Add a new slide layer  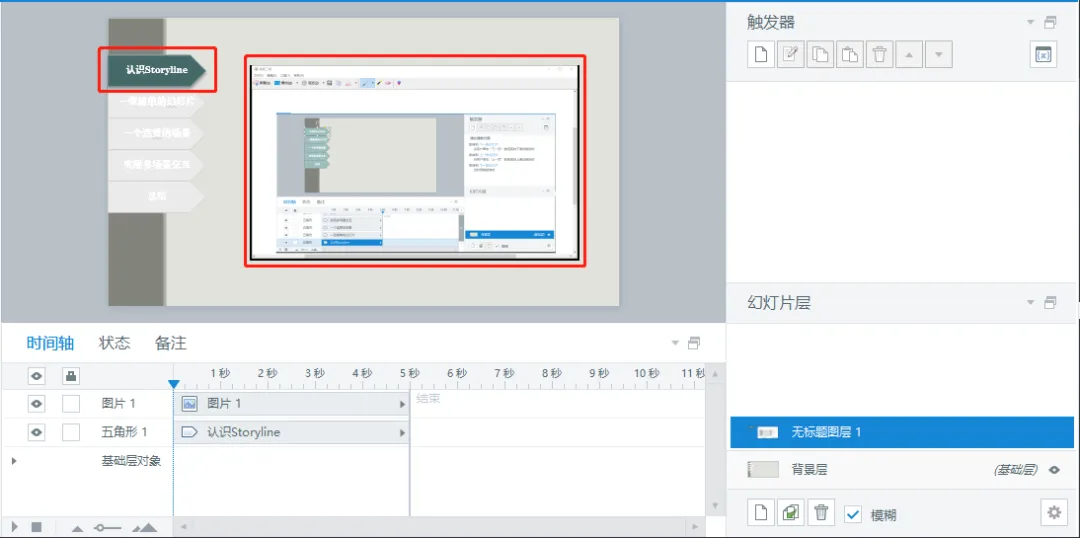coord(761,513)
